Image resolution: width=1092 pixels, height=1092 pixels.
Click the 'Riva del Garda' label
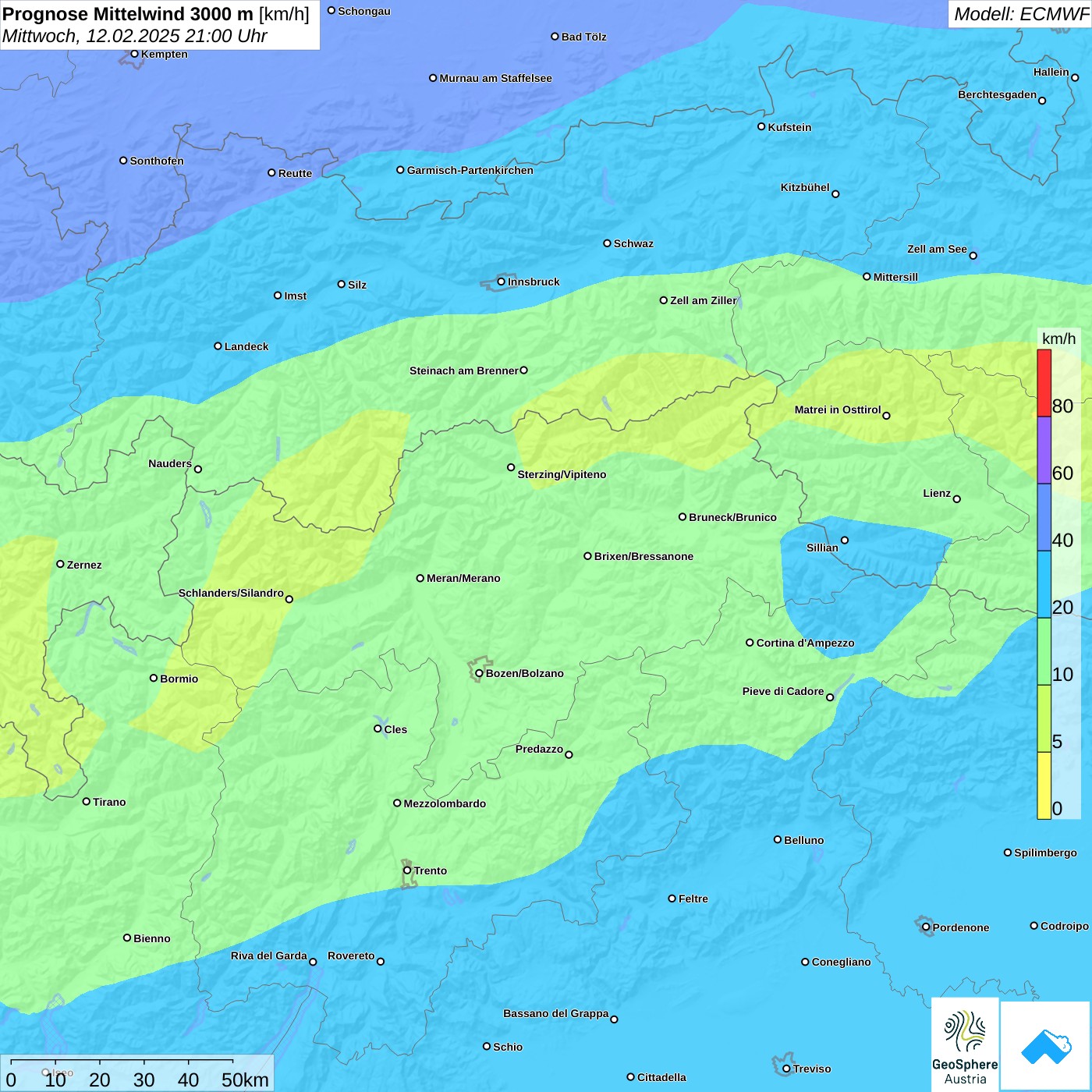pyautogui.click(x=269, y=955)
